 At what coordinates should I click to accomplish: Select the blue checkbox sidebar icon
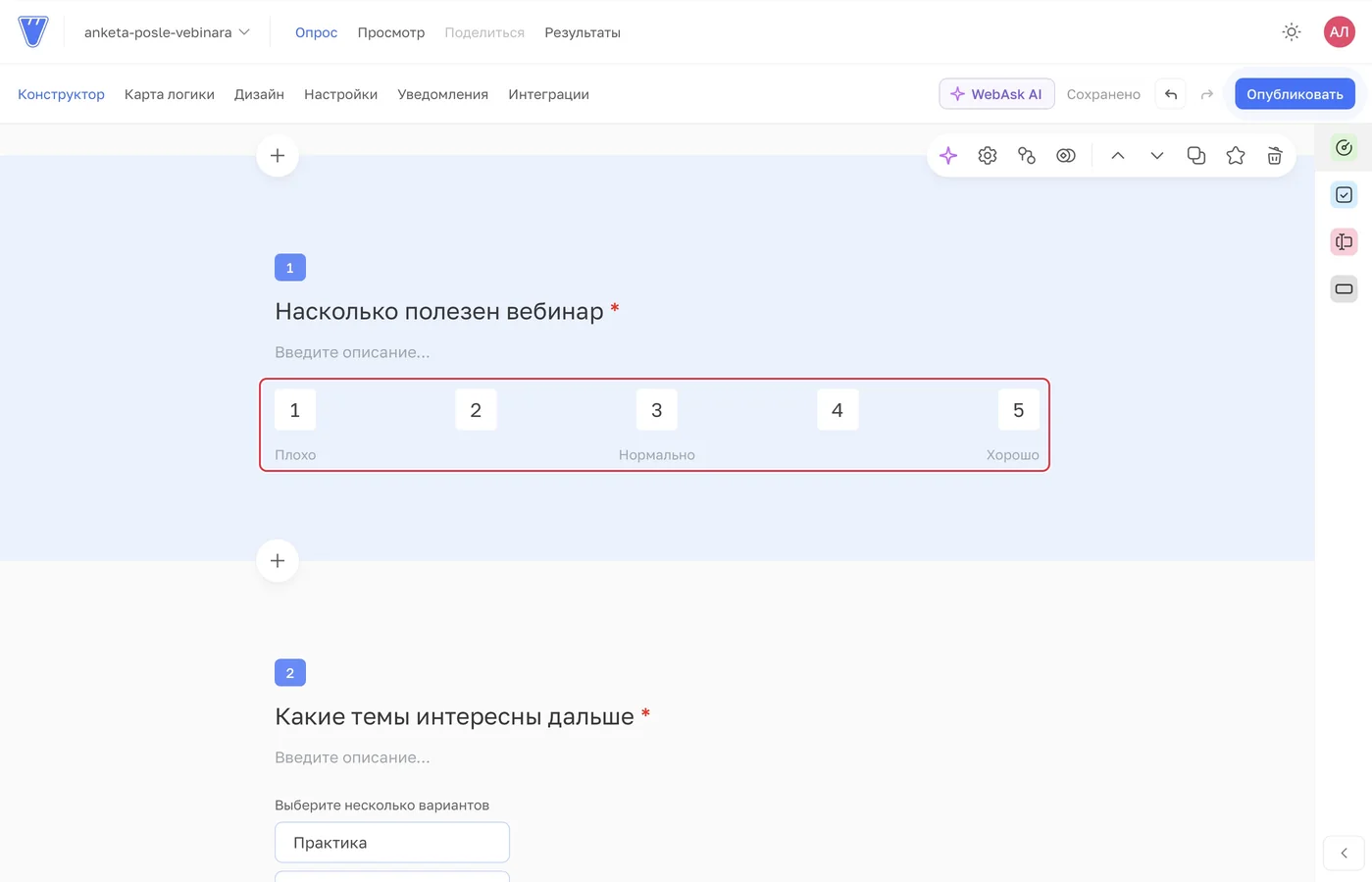tap(1344, 195)
